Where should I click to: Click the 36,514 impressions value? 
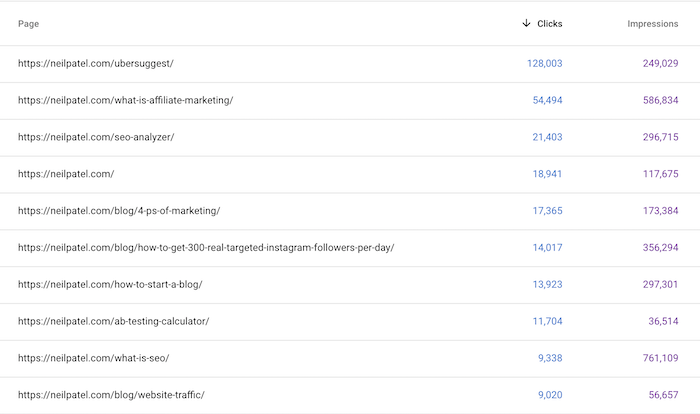pyautogui.click(x=663, y=321)
